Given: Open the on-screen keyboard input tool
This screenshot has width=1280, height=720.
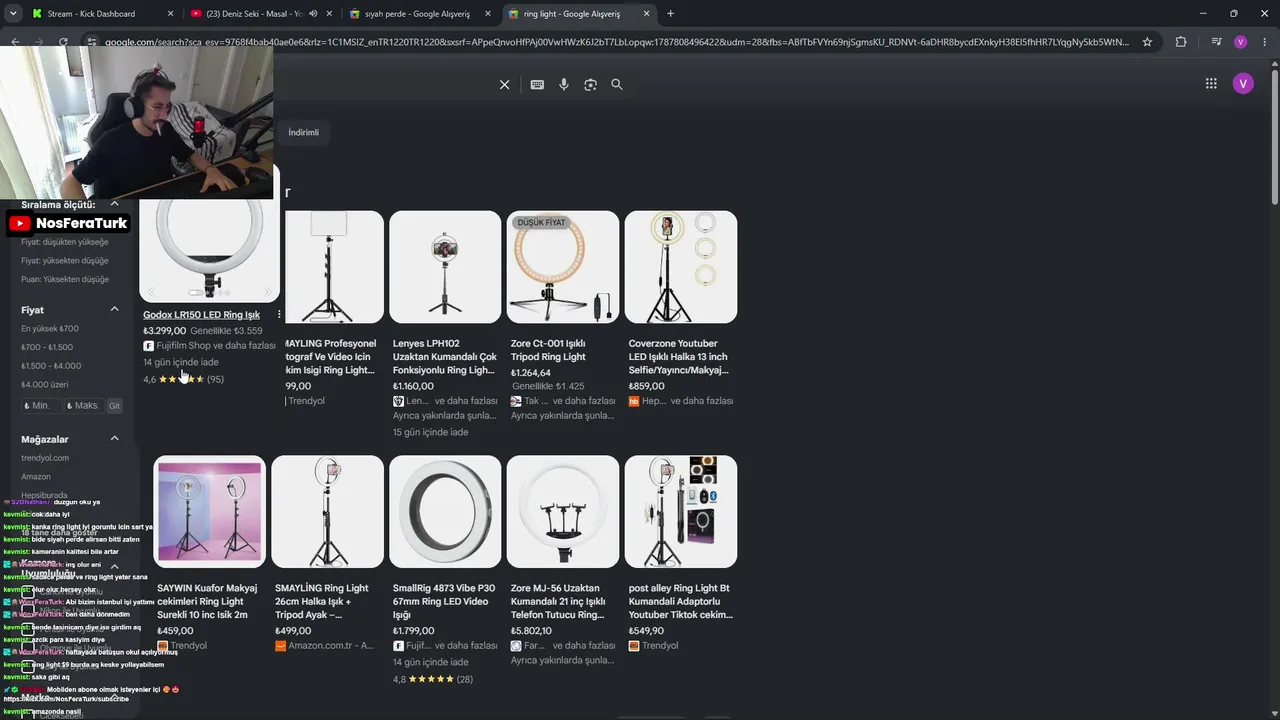Looking at the screenshot, I should pos(537,85).
